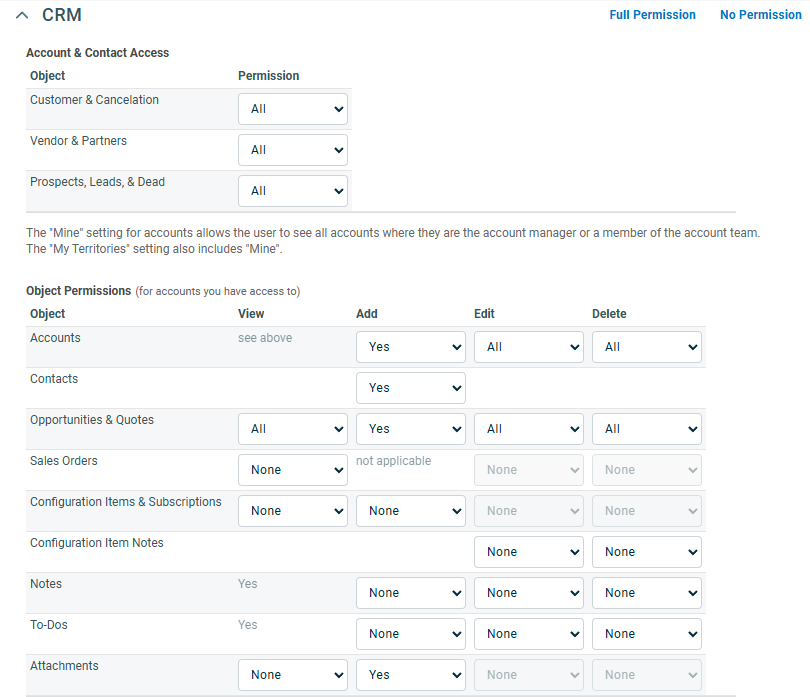The width and height of the screenshot is (810, 697).
Task: Open Customer & Cancelation permission dropdown
Action: (x=293, y=109)
